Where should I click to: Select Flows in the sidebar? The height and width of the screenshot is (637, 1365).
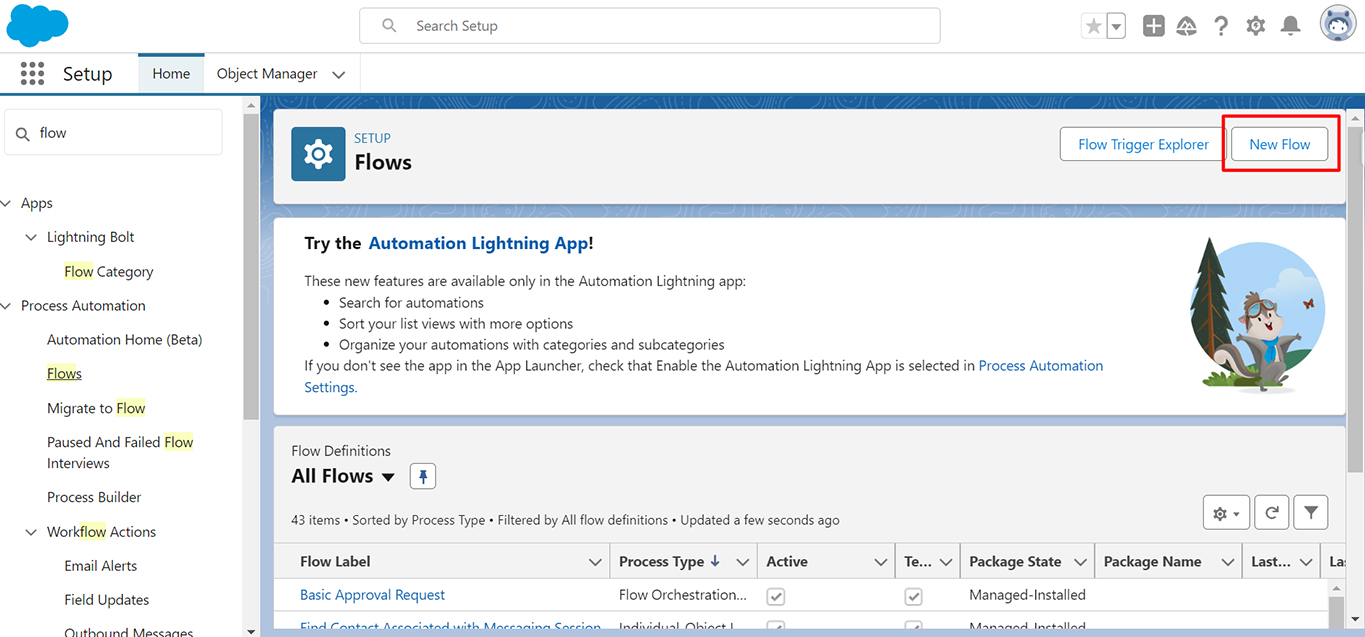[64, 374]
